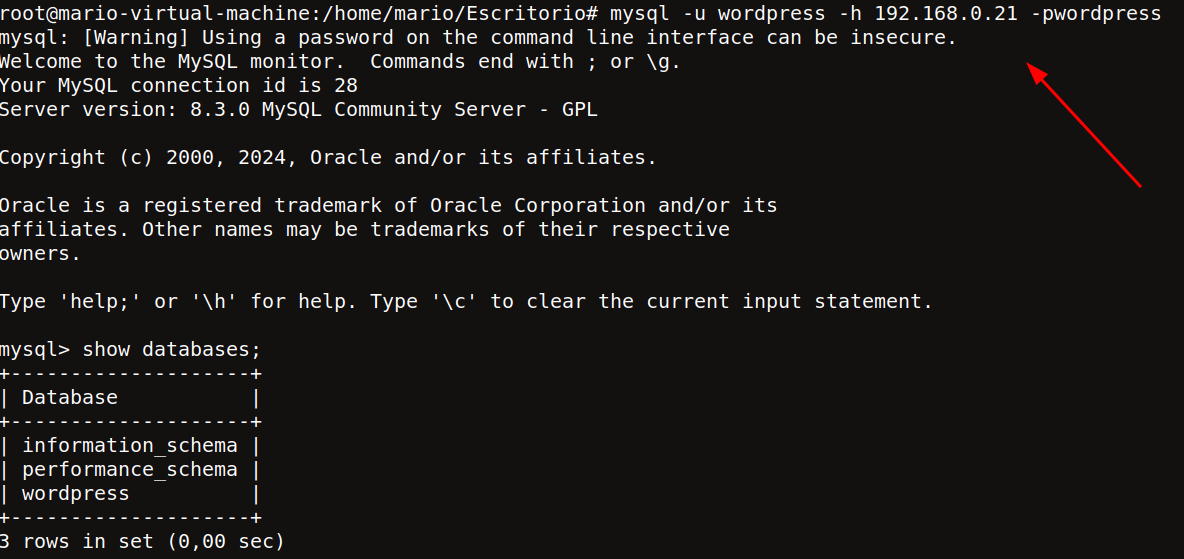Image resolution: width=1184 pixels, height=559 pixels.
Task: Click the word GPL in the server line
Action: (579, 110)
